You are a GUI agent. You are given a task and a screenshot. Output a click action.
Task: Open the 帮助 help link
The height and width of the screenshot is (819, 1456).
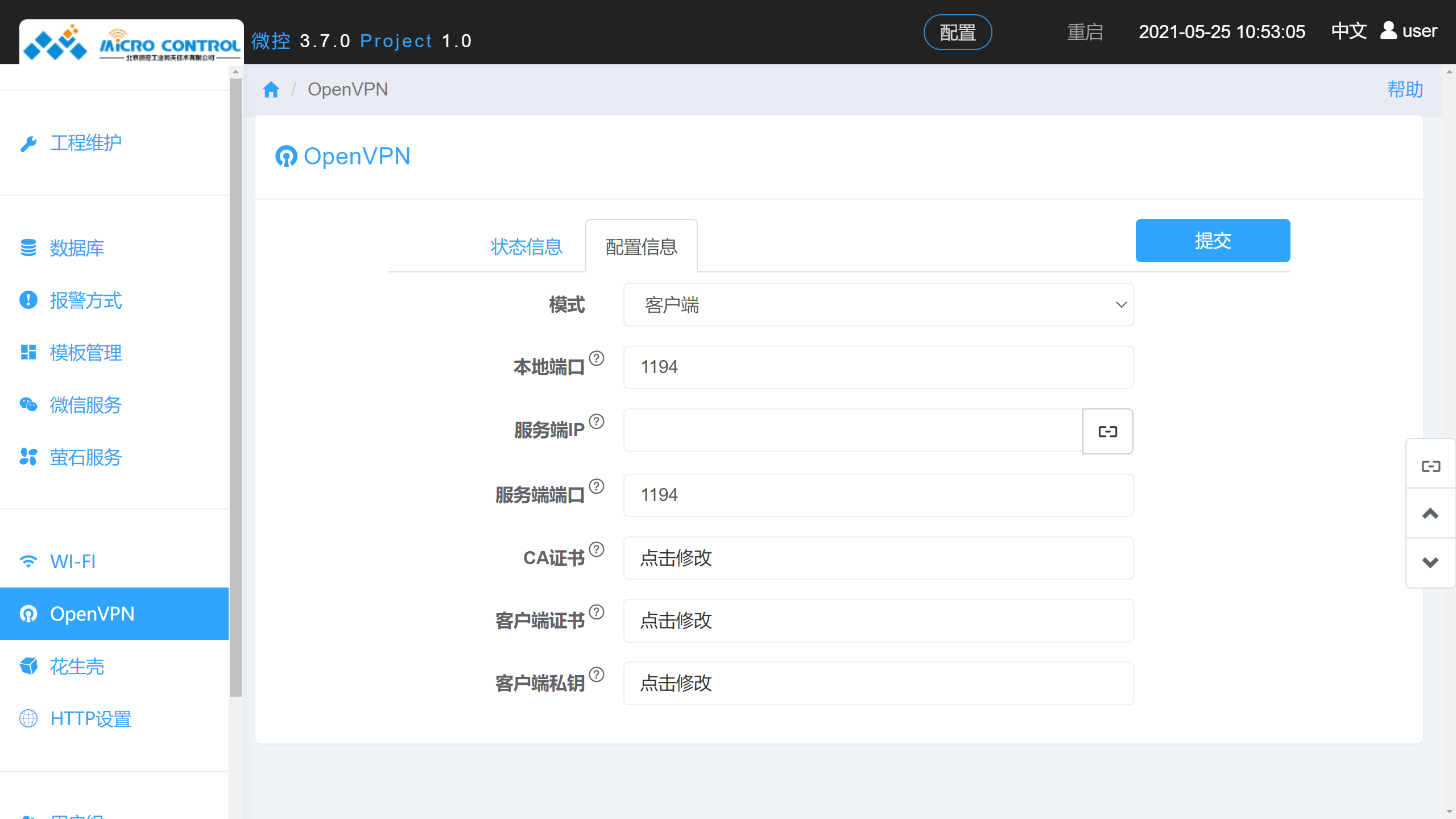(1404, 89)
